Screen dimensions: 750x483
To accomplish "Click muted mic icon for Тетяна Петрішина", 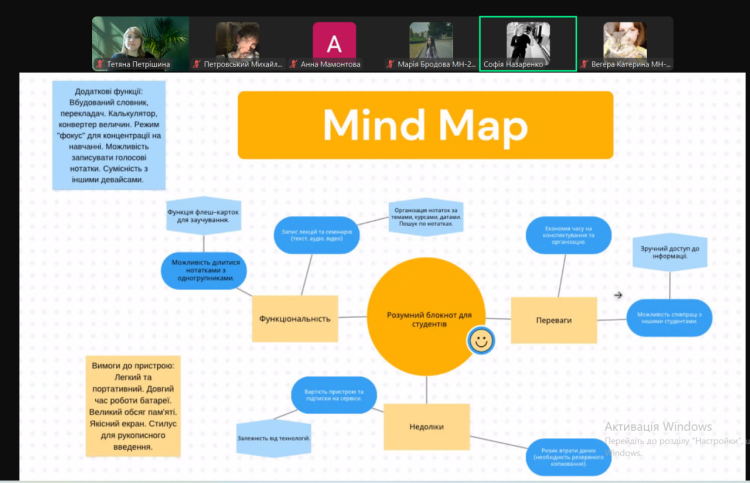I will pos(100,64).
